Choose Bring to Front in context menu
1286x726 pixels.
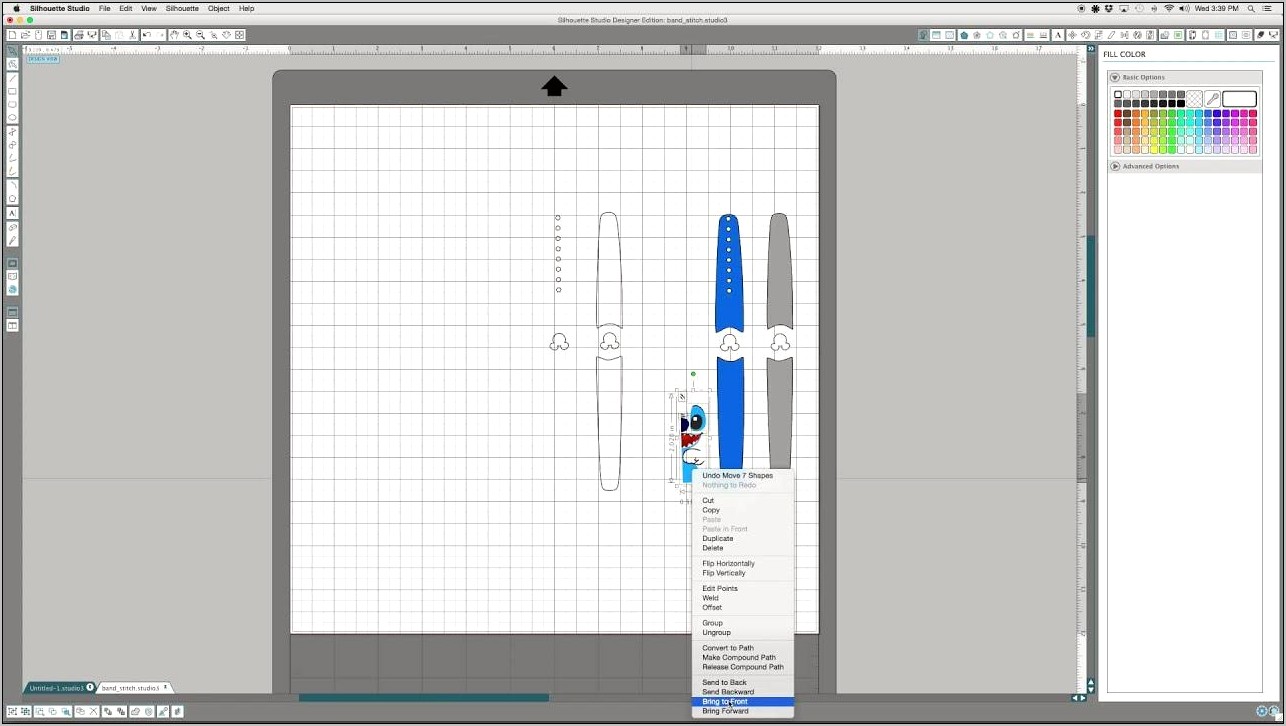click(742, 701)
